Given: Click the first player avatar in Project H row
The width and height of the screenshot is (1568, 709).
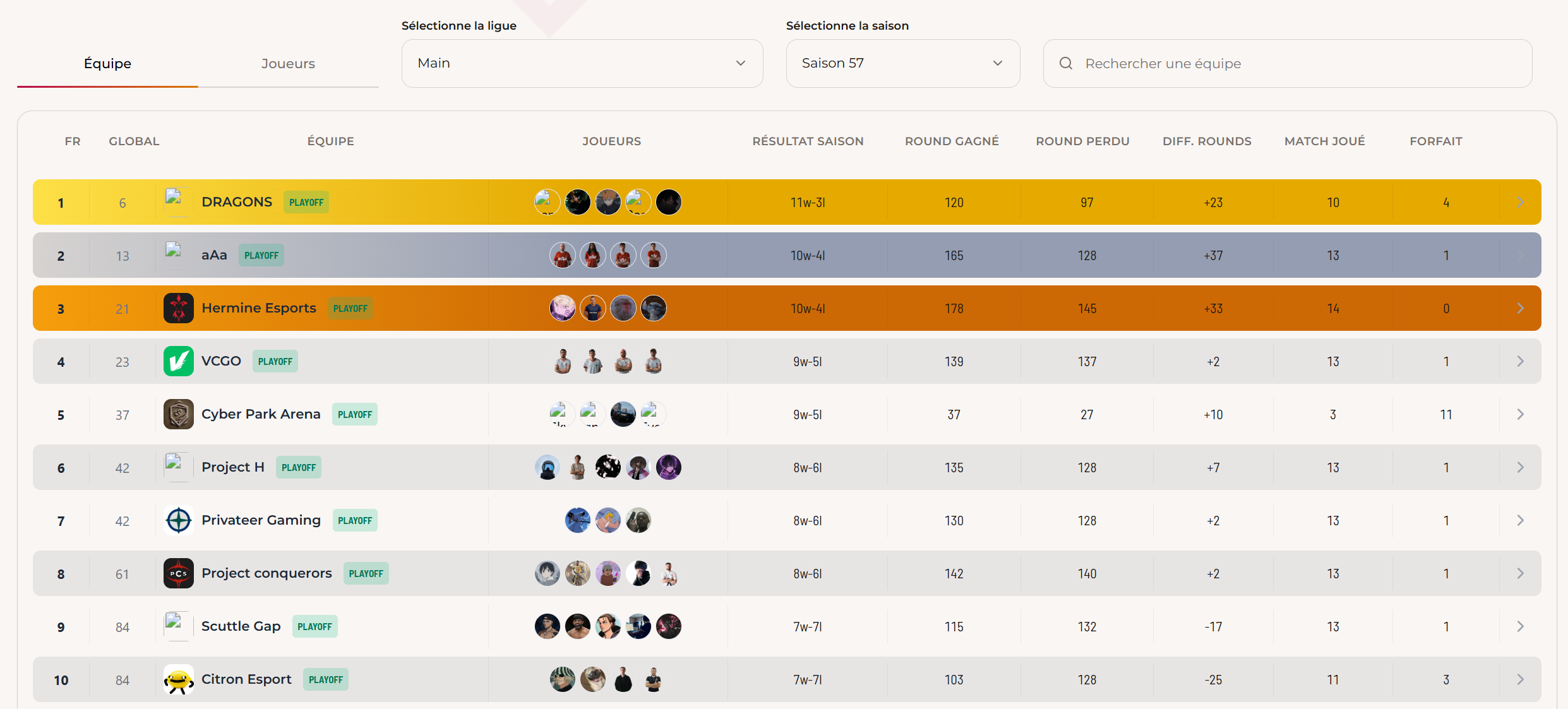Looking at the screenshot, I should coord(548,467).
